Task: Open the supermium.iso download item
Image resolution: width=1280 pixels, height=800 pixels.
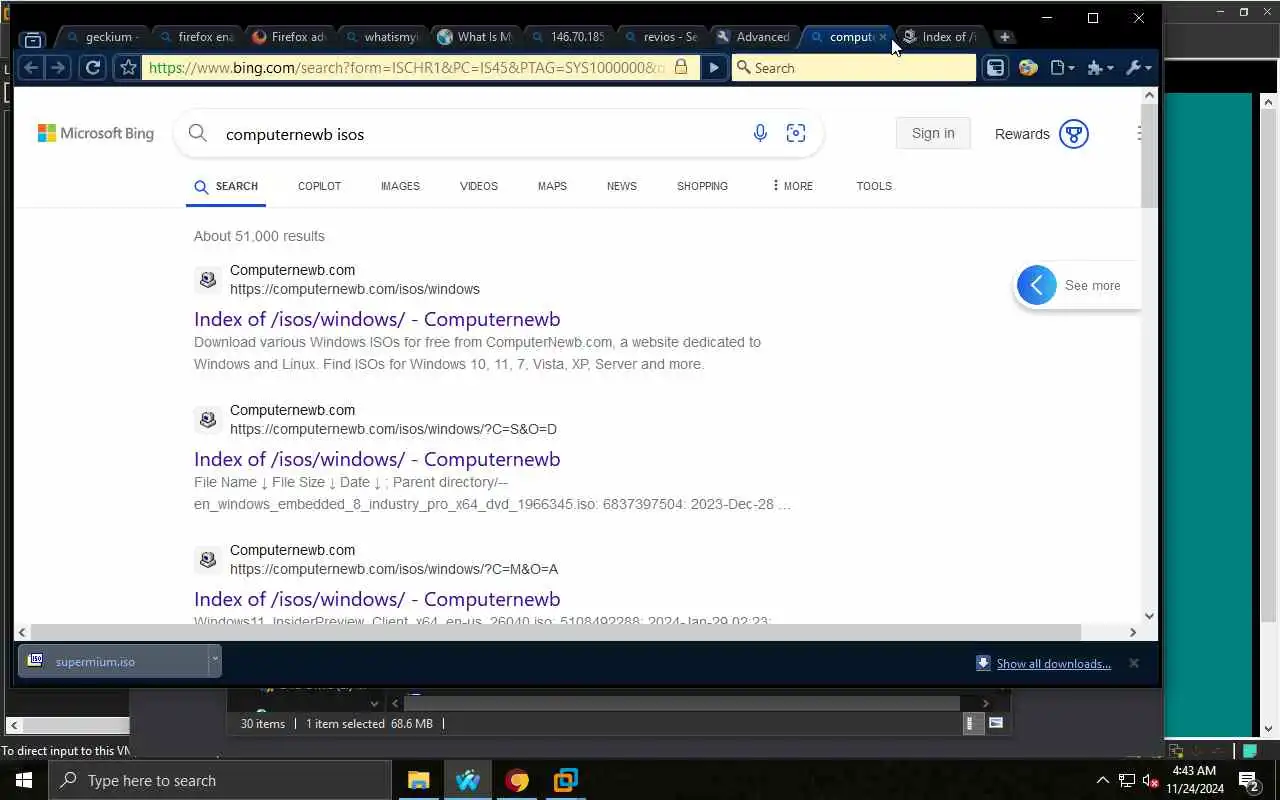Action: (112, 661)
